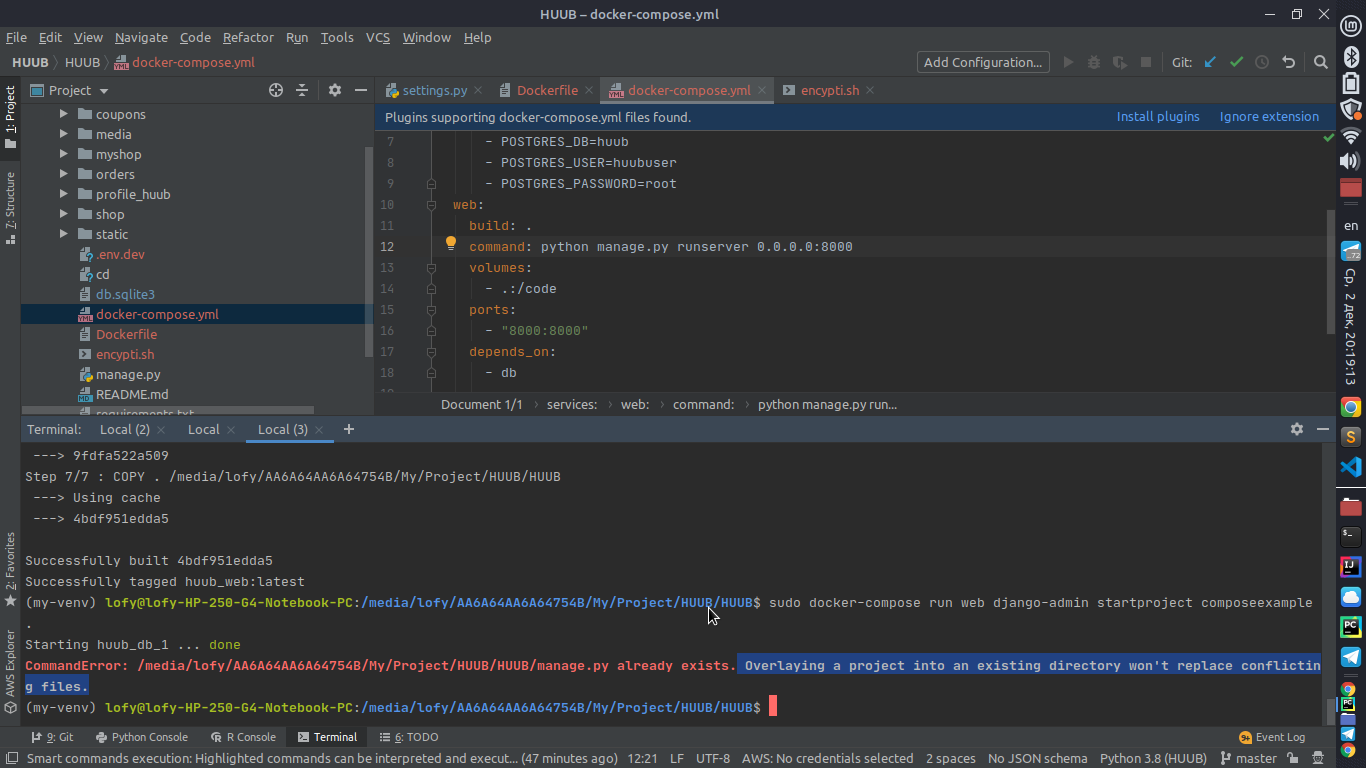Image resolution: width=1366 pixels, height=768 pixels.
Task: Collapse all in Project panel
Action: click(x=302, y=90)
